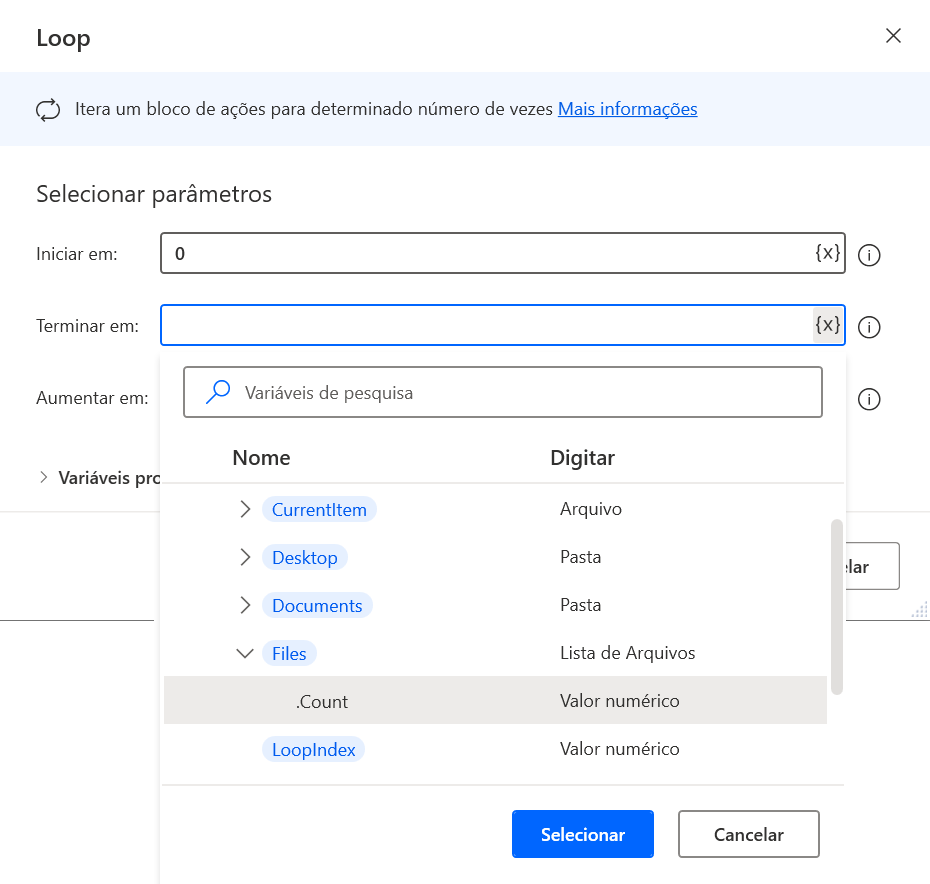Click the loop icon in the description banner
Viewport: 930px width, 884px height.
click(47, 109)
